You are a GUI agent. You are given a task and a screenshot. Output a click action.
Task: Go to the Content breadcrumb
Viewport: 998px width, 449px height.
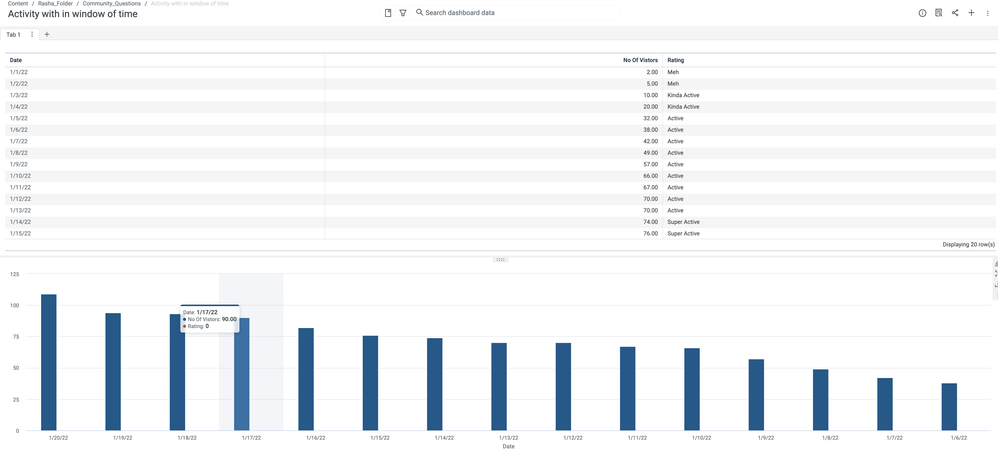pos(18,4)
